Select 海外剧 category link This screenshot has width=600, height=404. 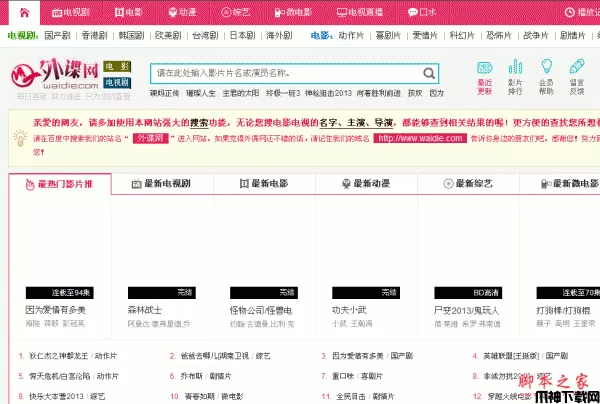click(279, 36)
